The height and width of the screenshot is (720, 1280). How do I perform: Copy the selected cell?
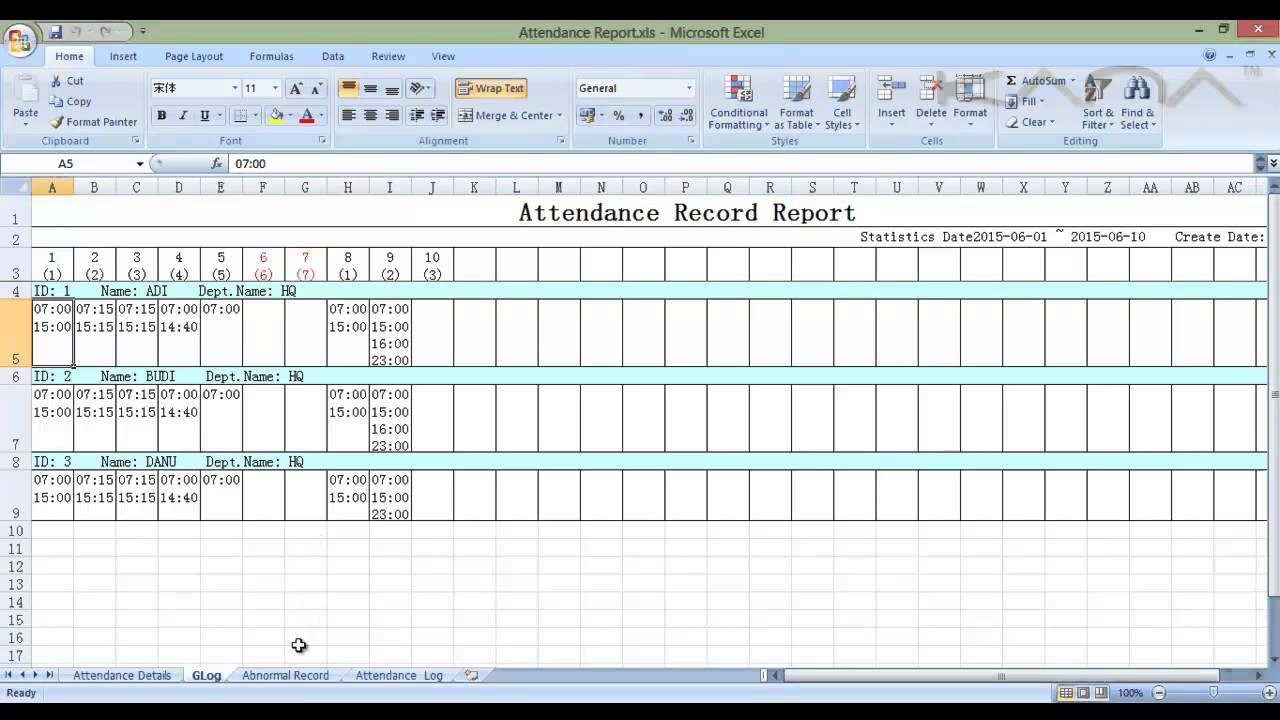[x=70, y=101]
